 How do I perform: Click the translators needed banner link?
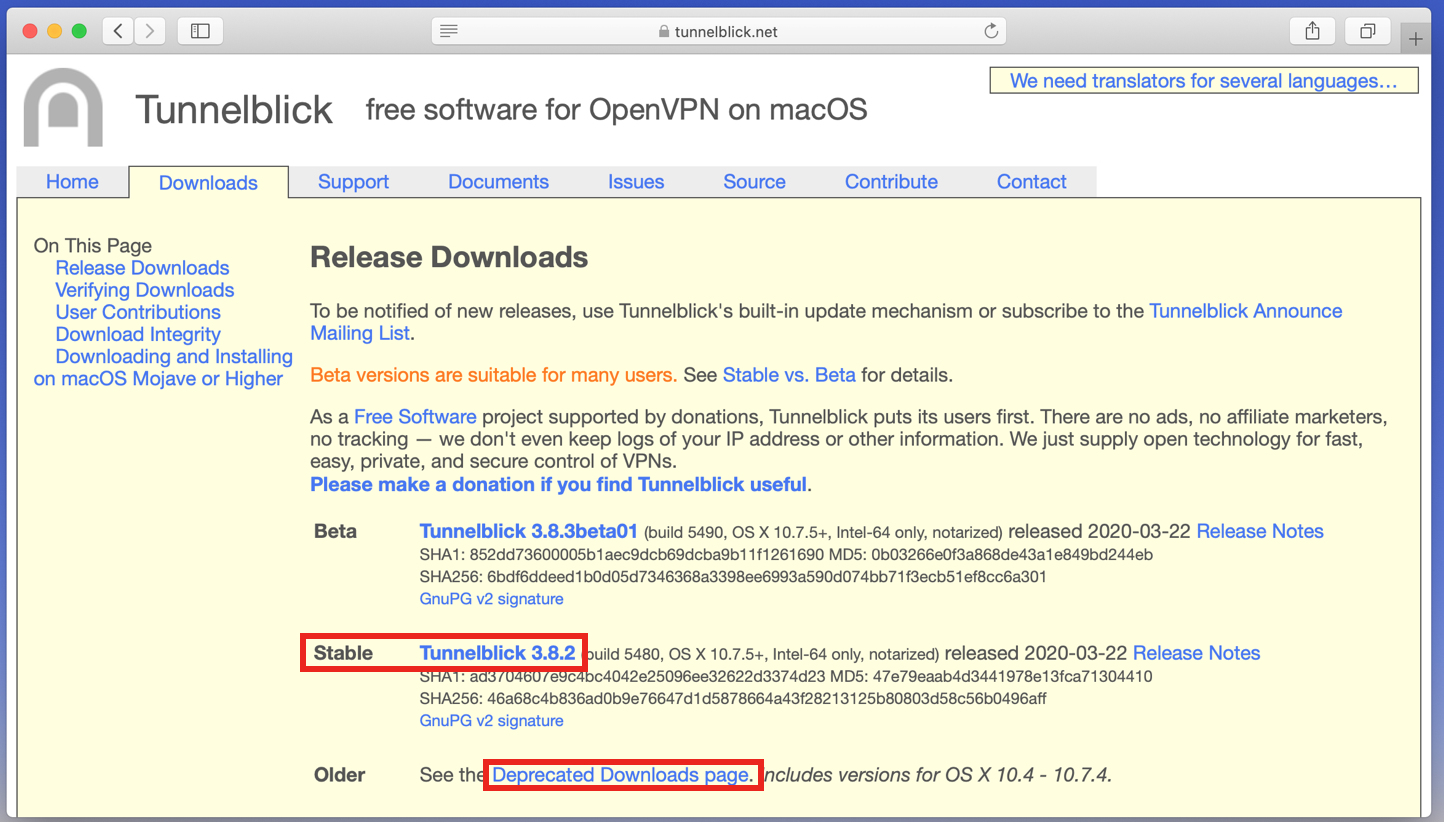point(1204,81)
